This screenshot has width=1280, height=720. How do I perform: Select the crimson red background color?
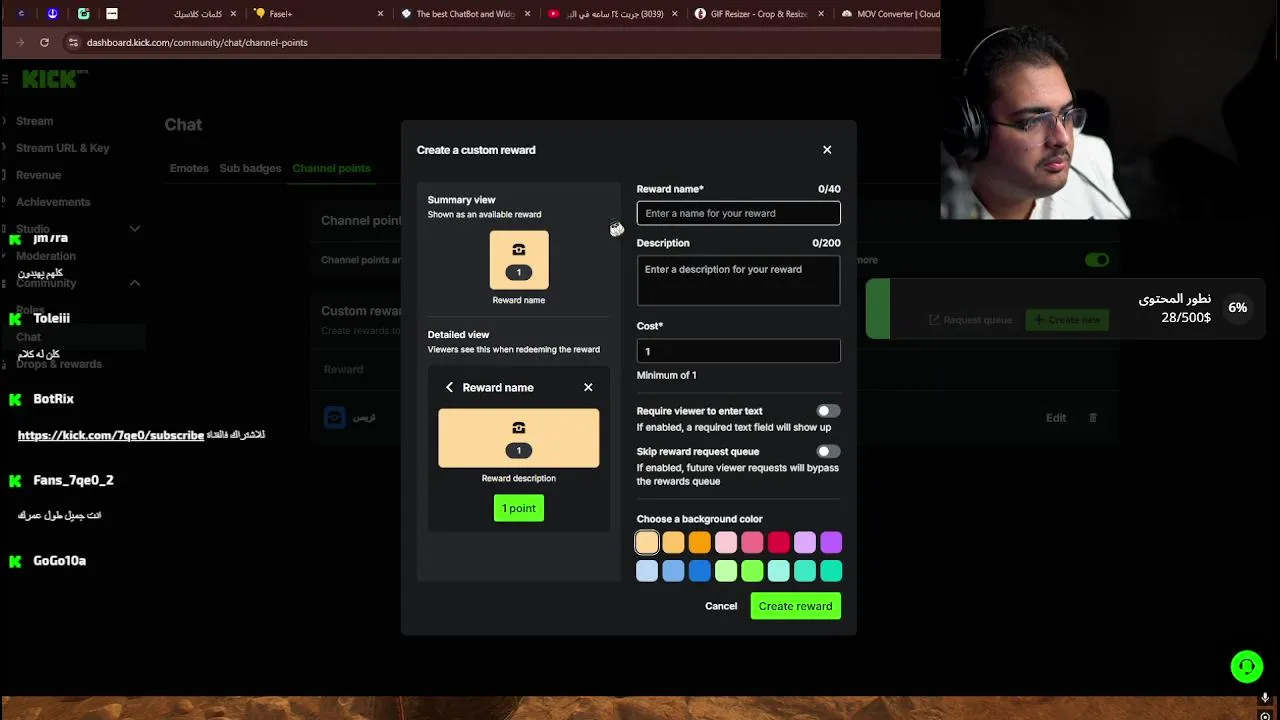pos(778,542)
